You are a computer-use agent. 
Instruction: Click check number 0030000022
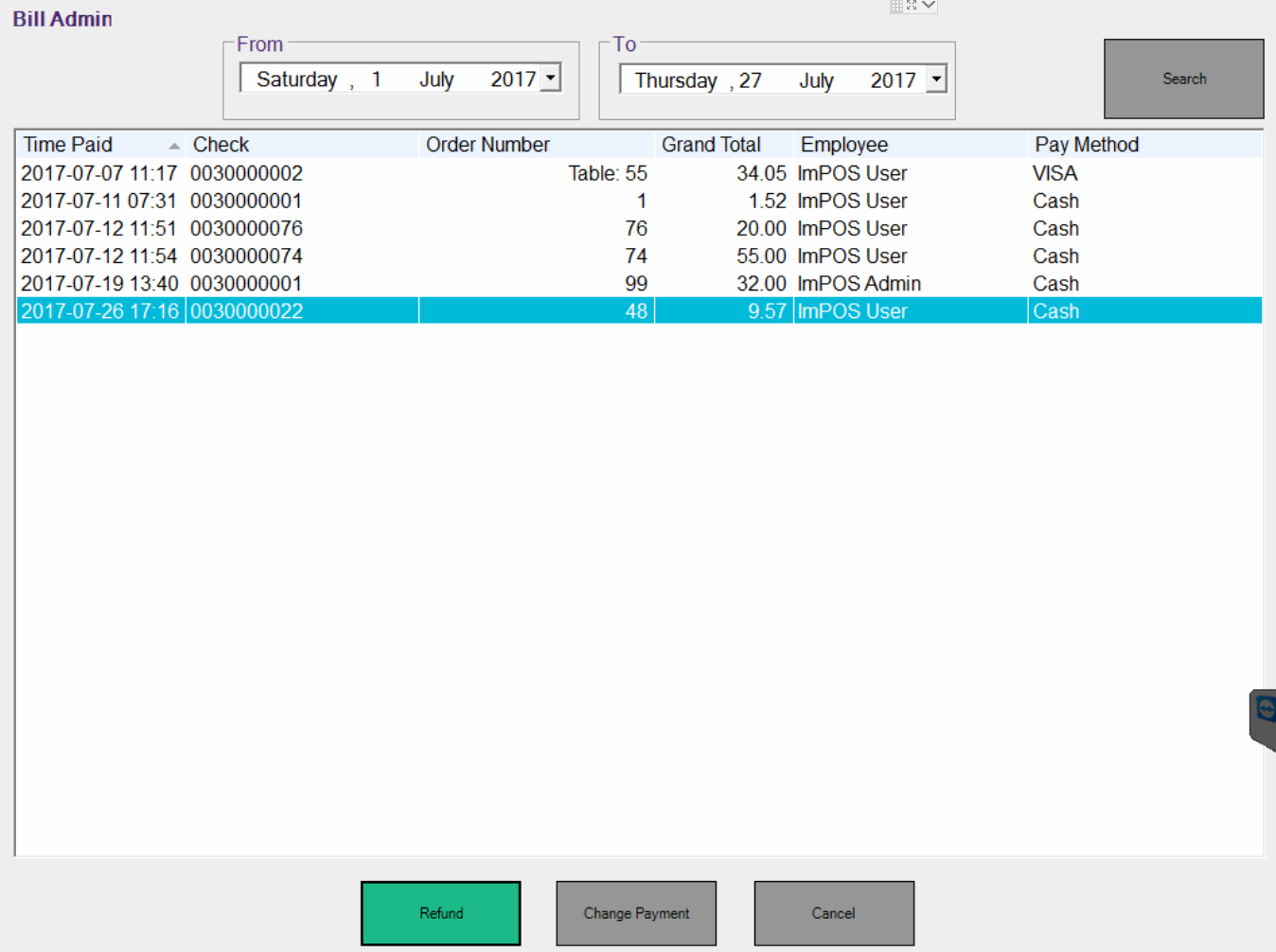tap(246, 310)
